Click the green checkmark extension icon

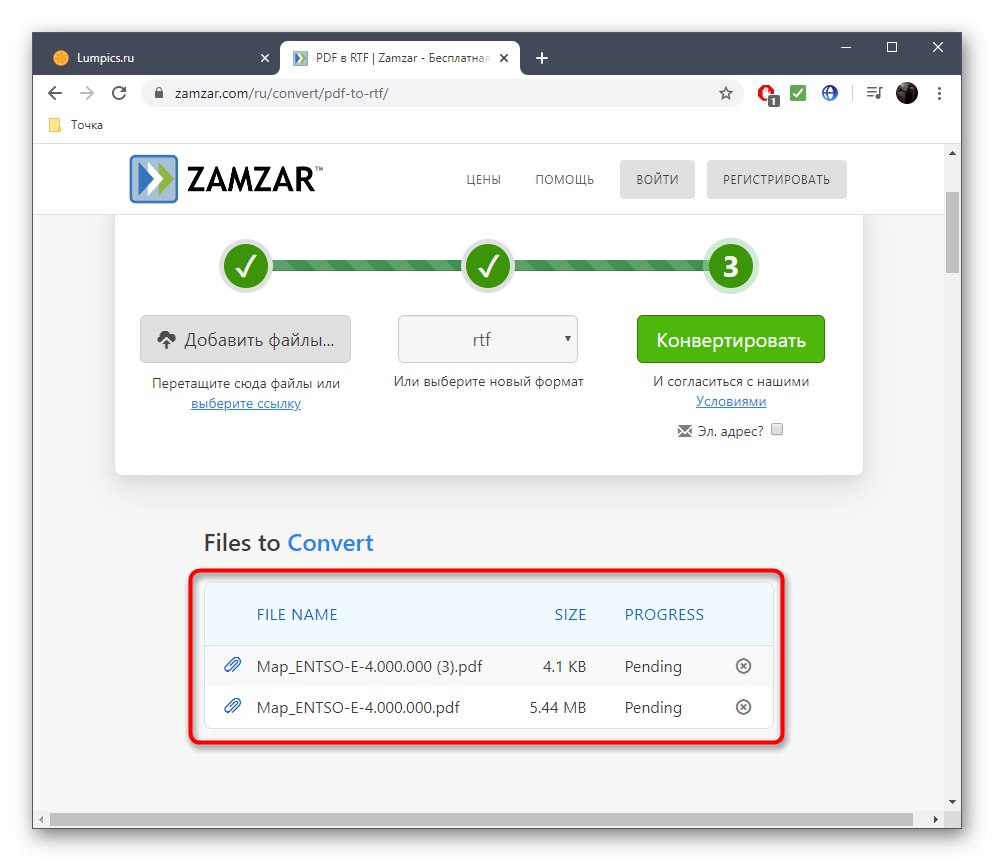point(797,93)
